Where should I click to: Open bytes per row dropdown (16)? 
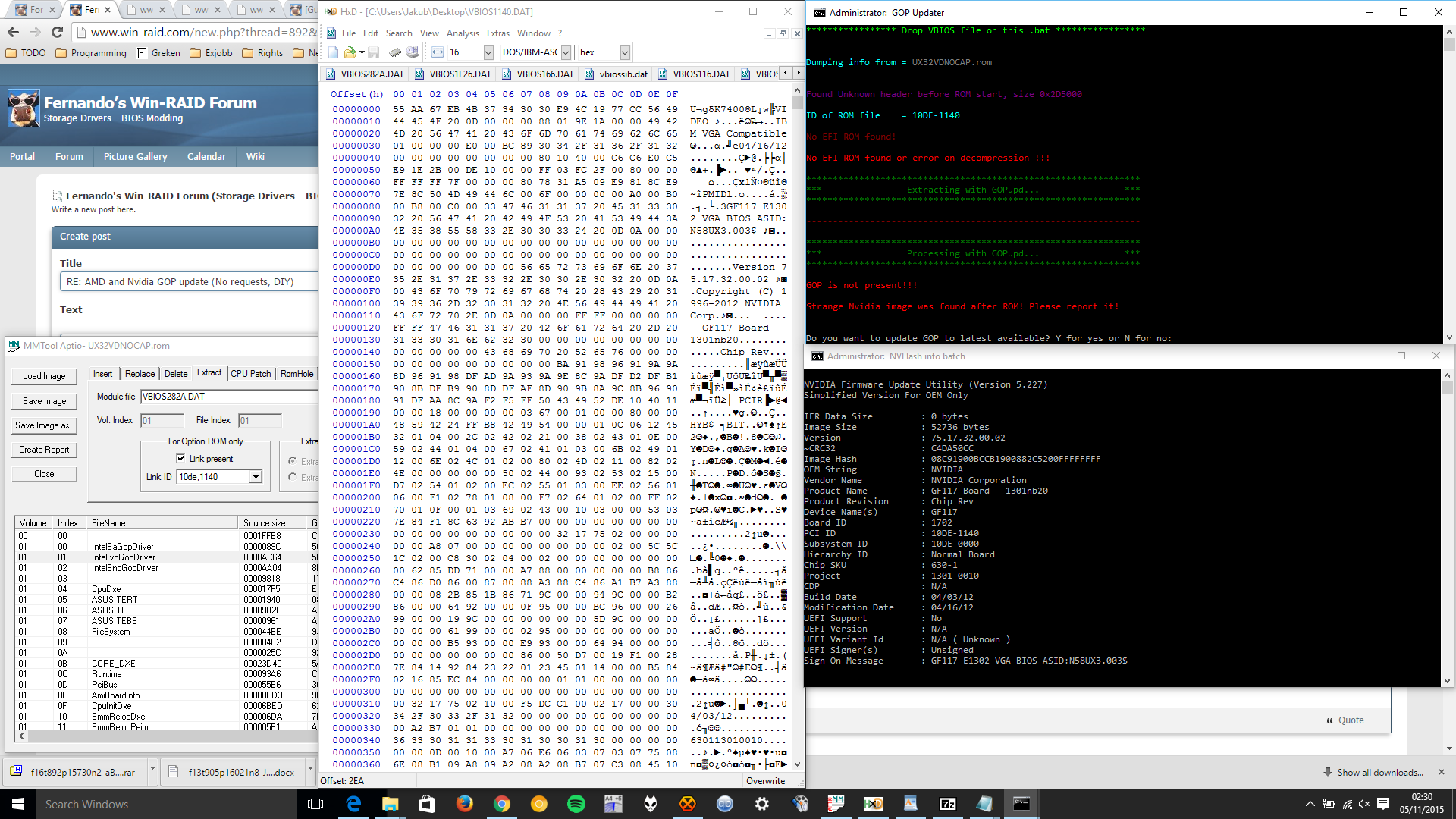coord(488,52)
